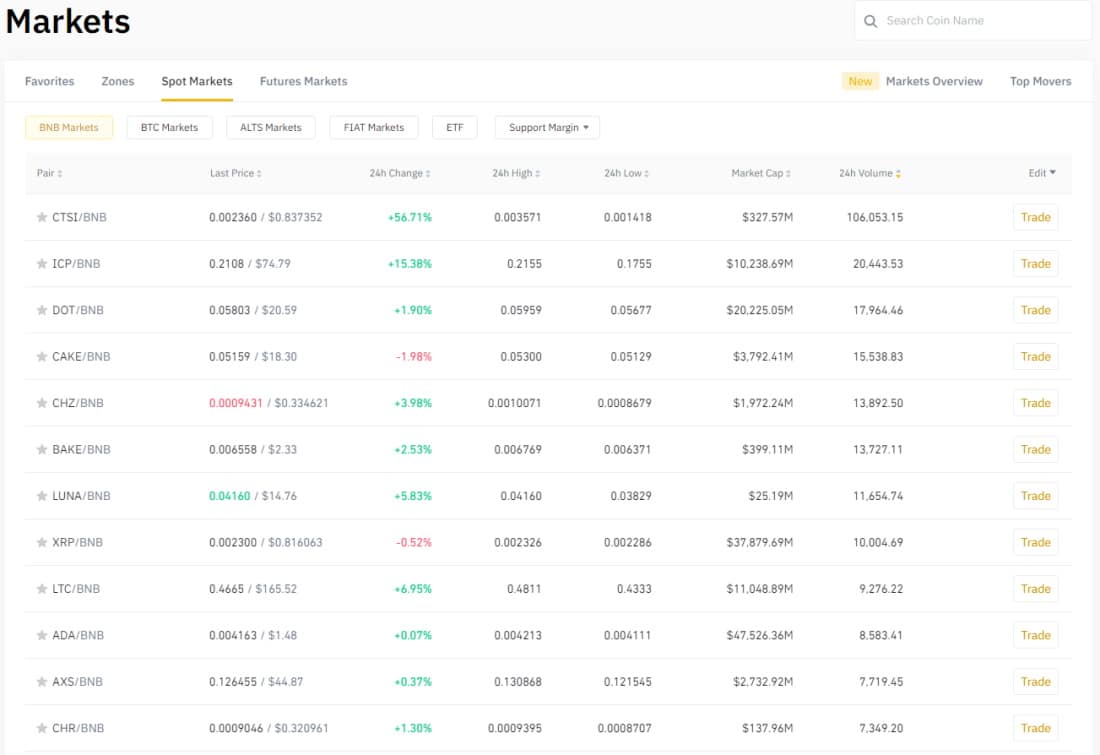Viewport: 1100px width, 755px height.
Task: Sort table by Pair column
Action: pos(49,173)
